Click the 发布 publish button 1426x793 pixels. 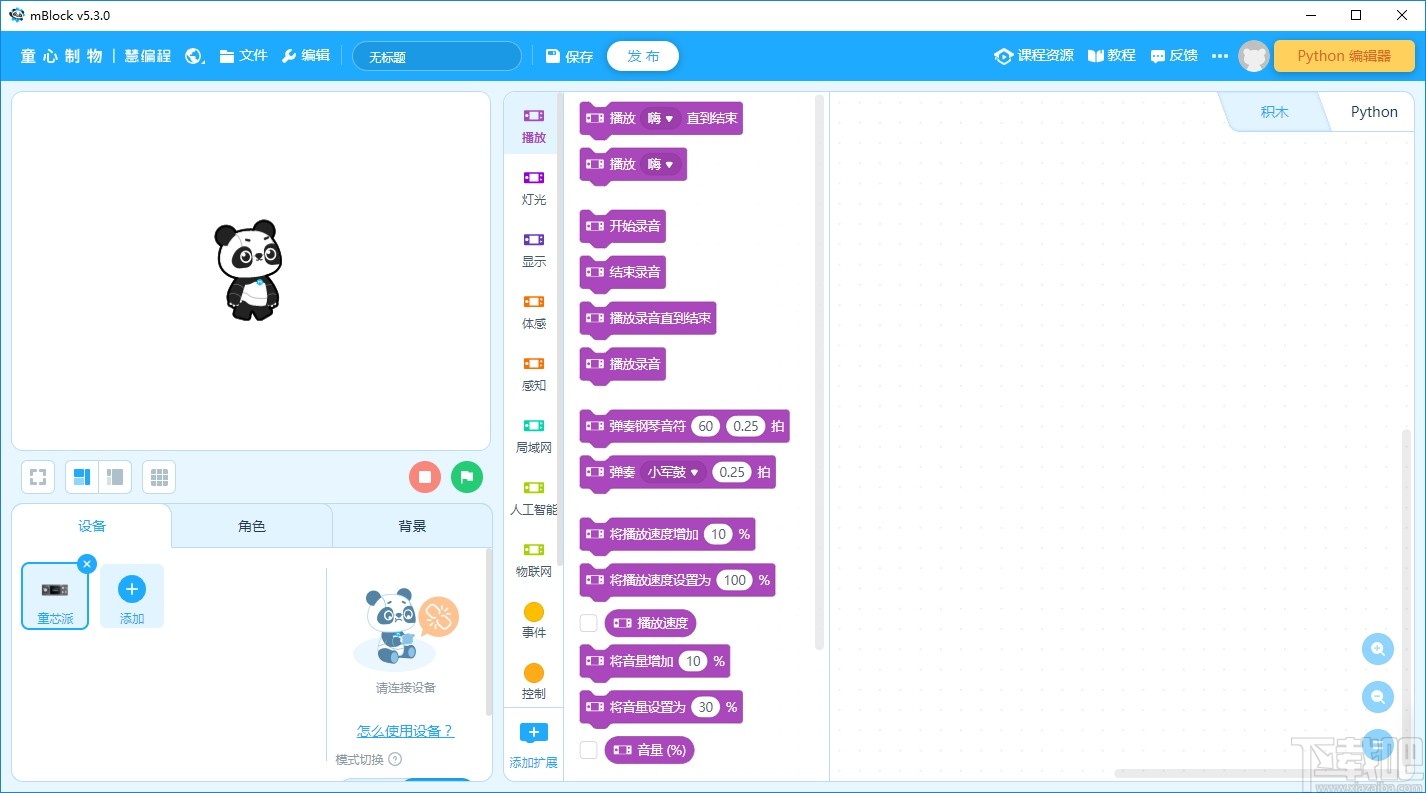[x=643, y=56]
